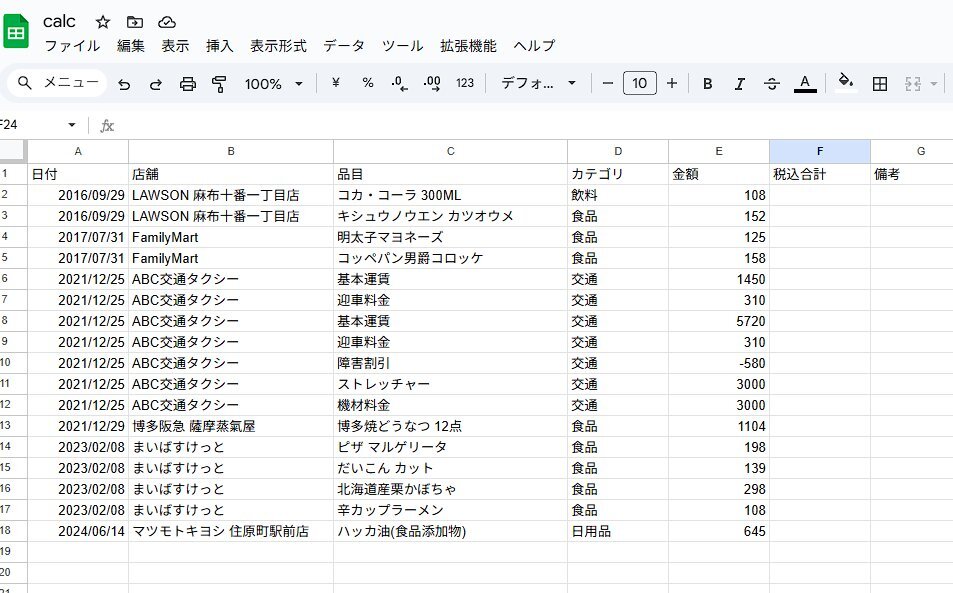Screen dimensions: 953x593
Task: Click the 123 number format button
Action: coord(465,84)
